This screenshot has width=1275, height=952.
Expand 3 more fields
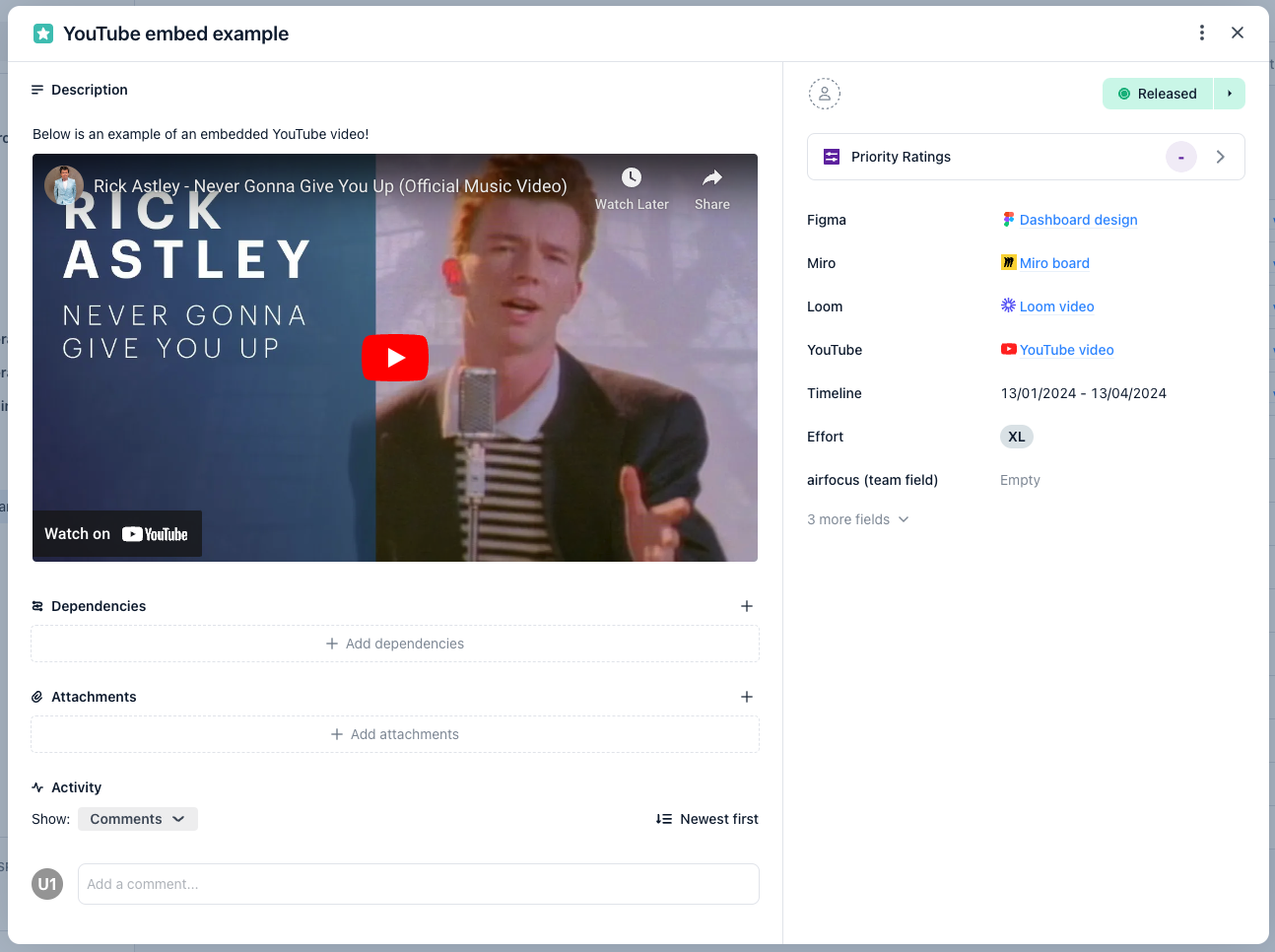click(x=857, y=519)
